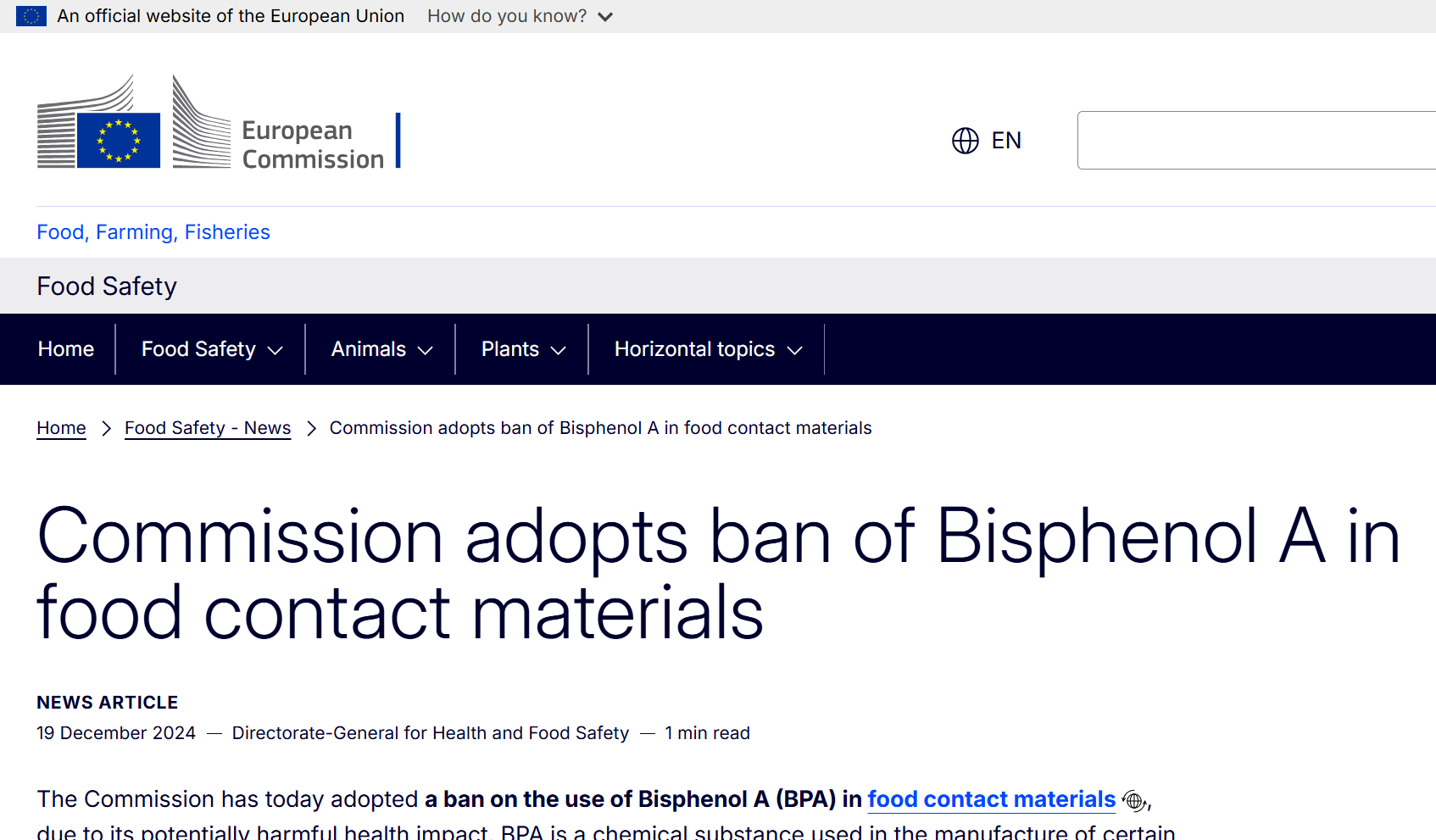Open the Plants dropdown menu
This screenshot has width=1436, height=840.
click(522, 349)
